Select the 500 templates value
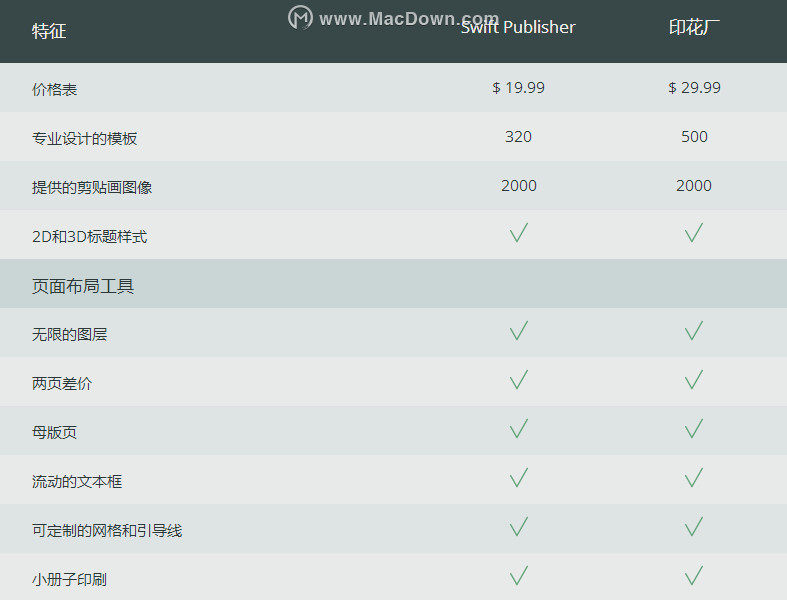This screenshot has width=787, height=600. point(694,137)
